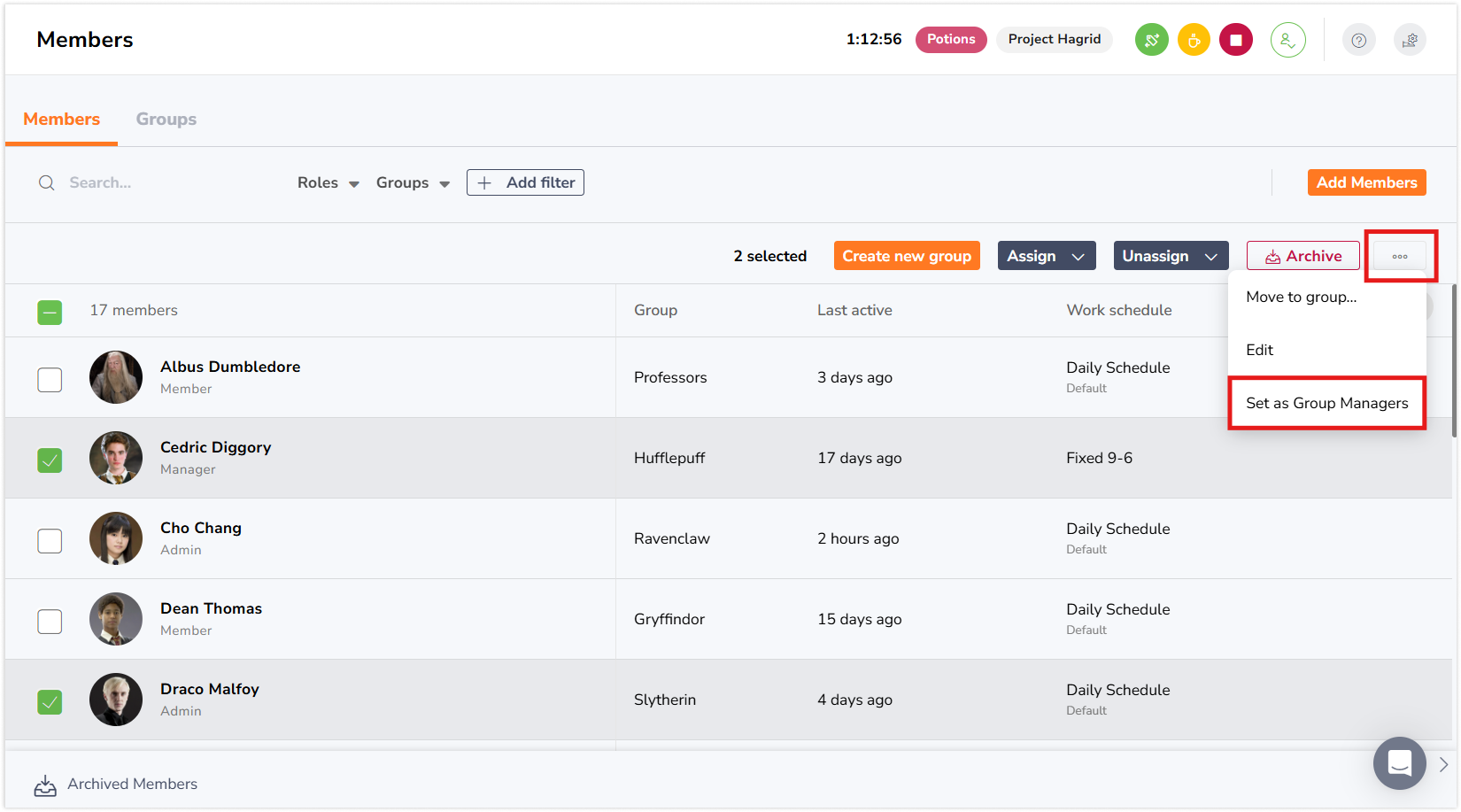Viewport: 1461px width, 812px height.
Task: Expand the Roles filter dropdown
Action: 328,182
